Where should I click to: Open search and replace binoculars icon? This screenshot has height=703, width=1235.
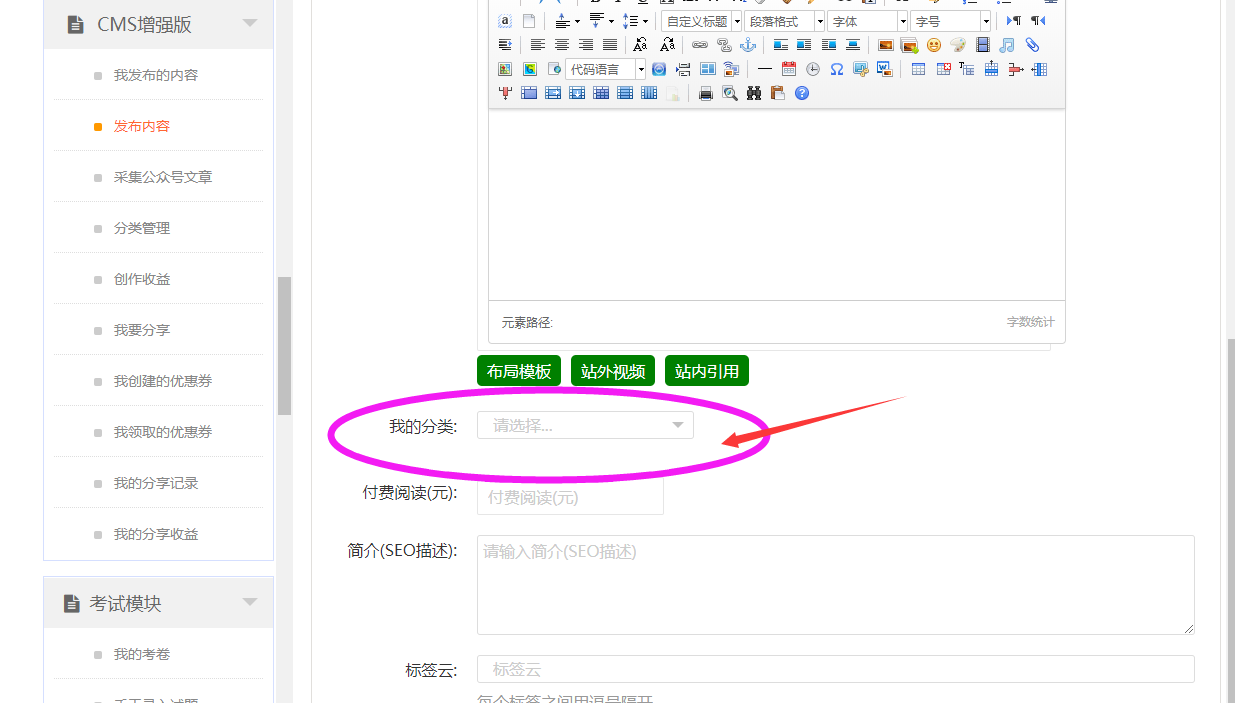(x=754, y=93)
